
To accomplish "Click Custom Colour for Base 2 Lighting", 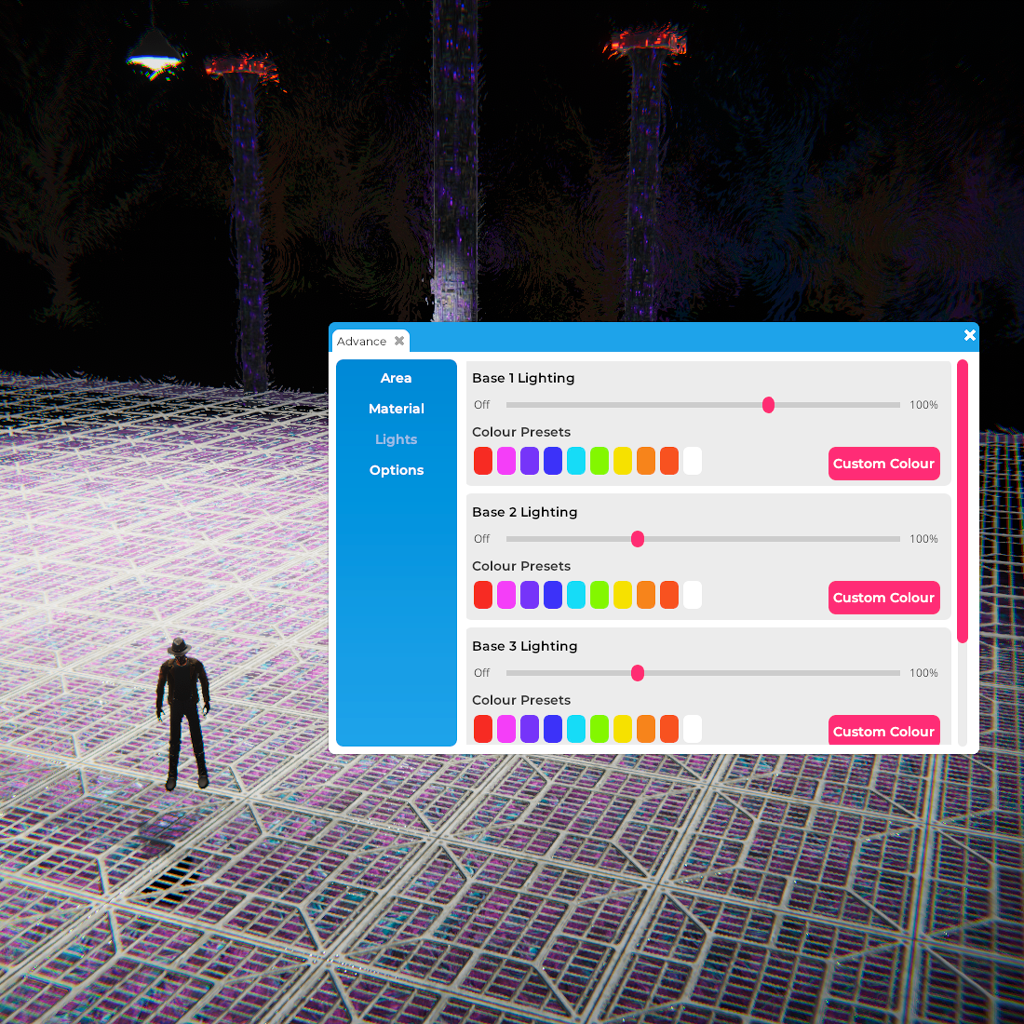I will pyautogui.click(x=883, y=597).
